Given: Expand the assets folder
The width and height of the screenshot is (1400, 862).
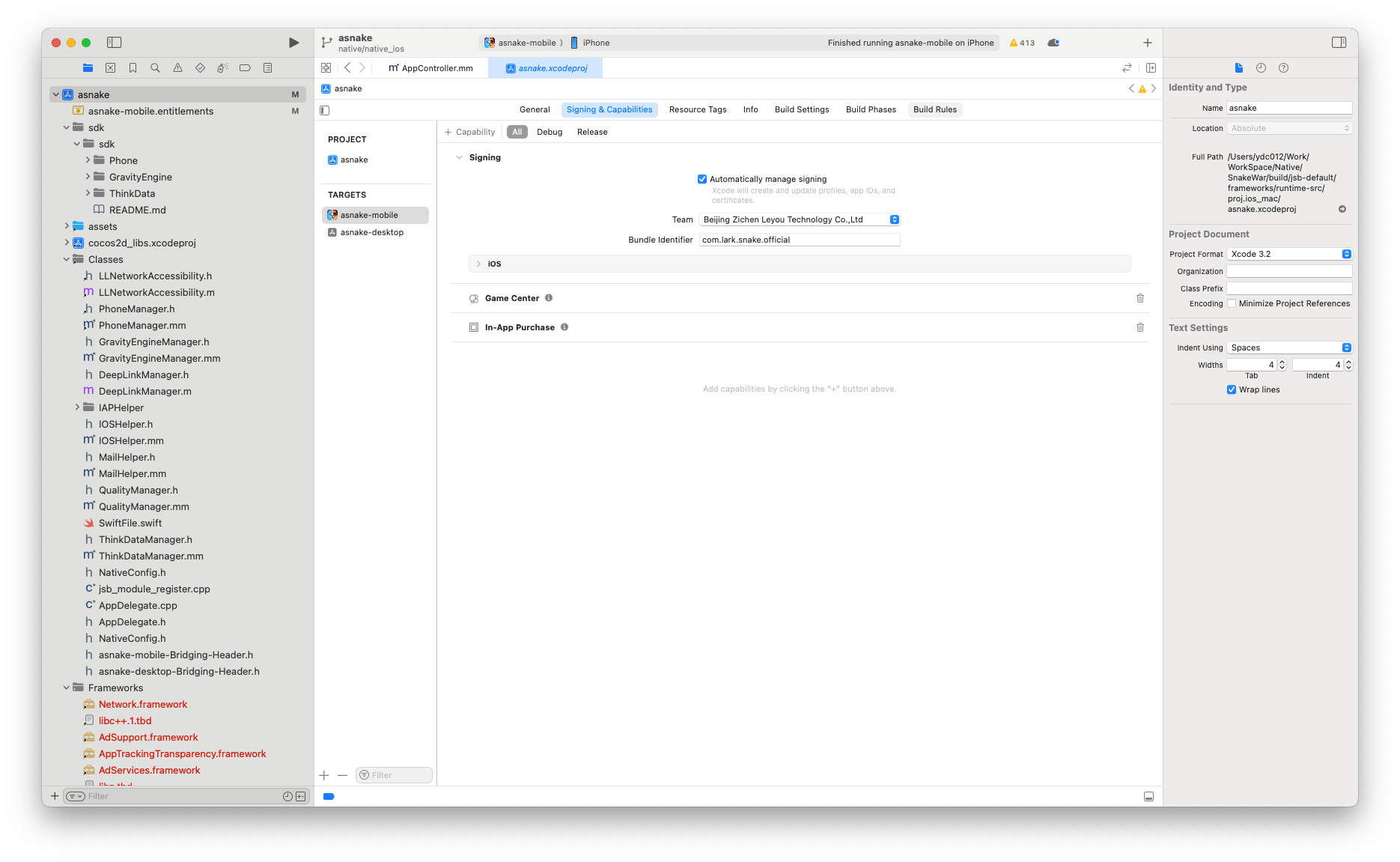Looking at the screenshot, I should tap(67, 226).
